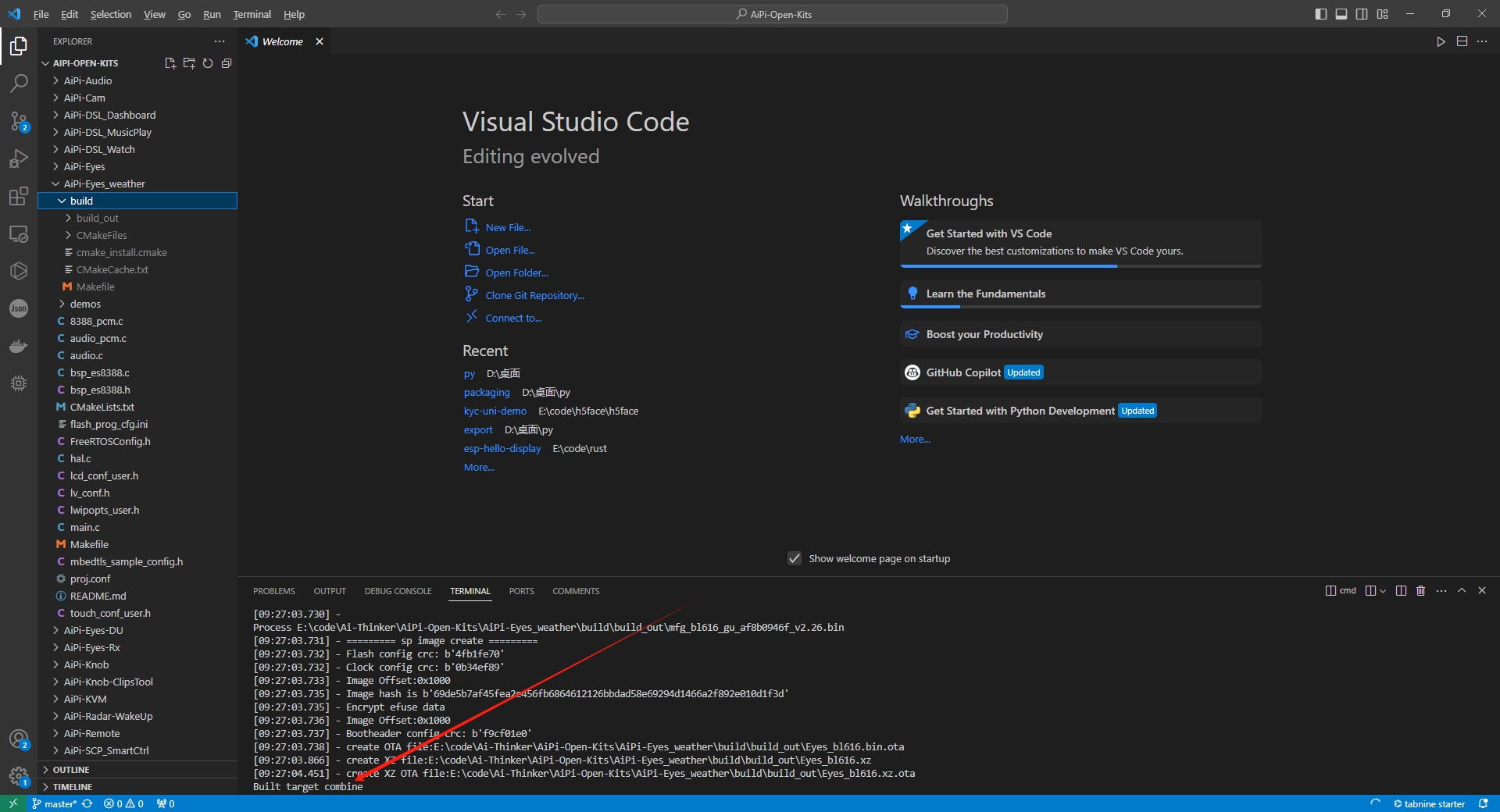The width and height of the screenshot is (1500, 812).
Task: Open the Accounts menu in activity bar
Action: 19,739
